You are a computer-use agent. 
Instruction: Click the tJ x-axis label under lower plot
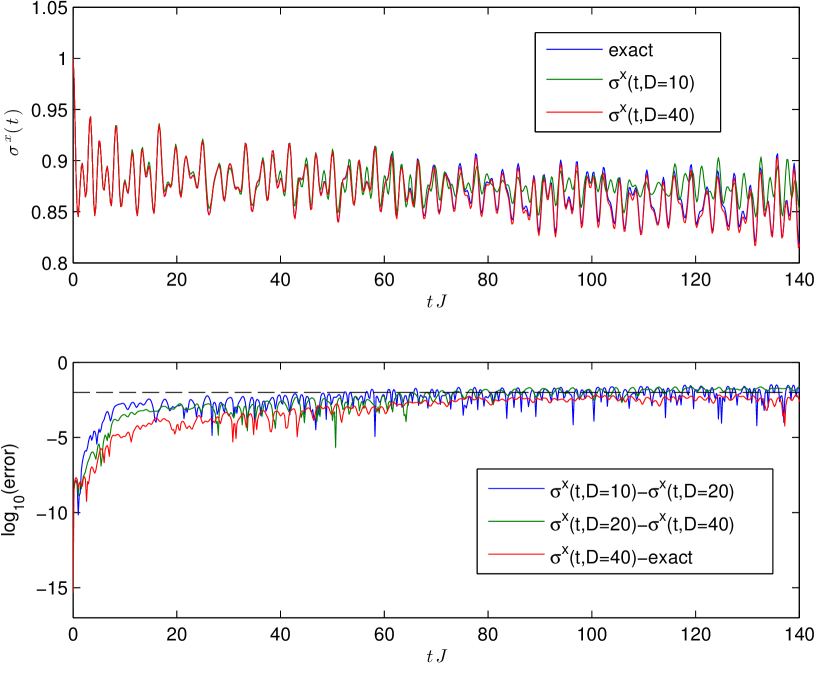pos(436,656)
